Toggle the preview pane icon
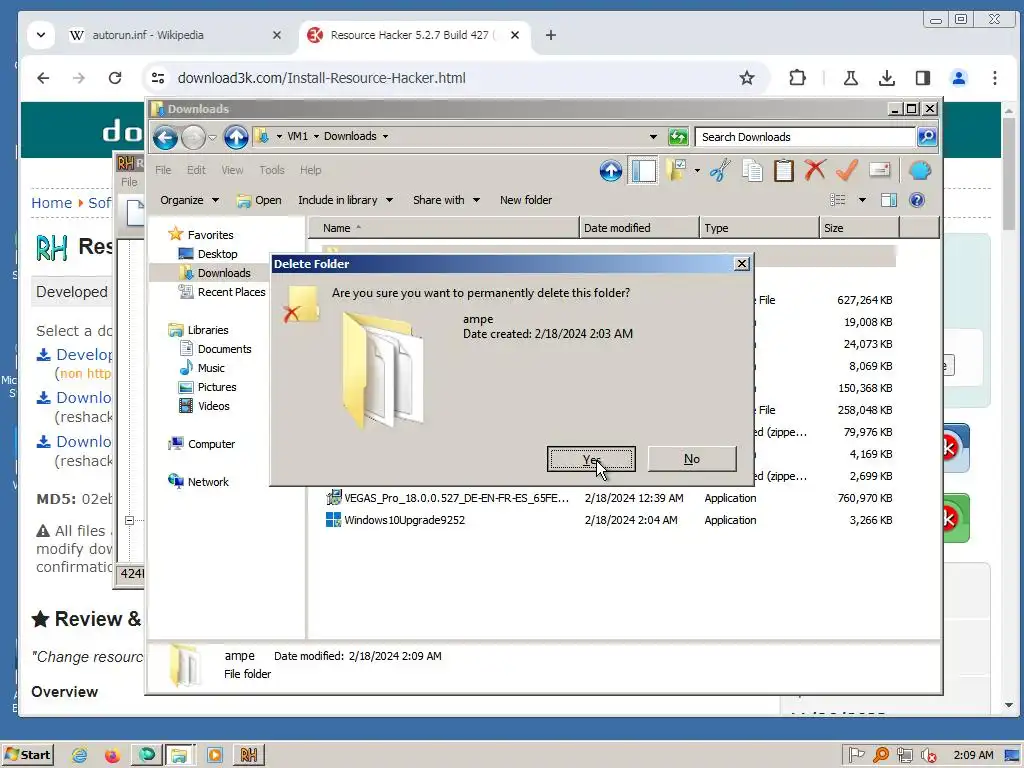 pyautogui.click(x=889, y=200)
